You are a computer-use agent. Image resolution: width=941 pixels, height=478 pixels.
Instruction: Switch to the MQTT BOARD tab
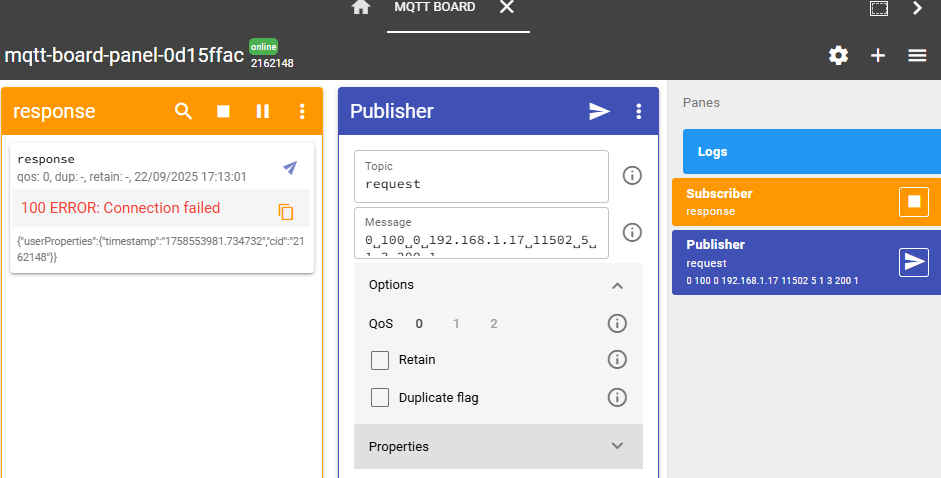tap(434, 8)
